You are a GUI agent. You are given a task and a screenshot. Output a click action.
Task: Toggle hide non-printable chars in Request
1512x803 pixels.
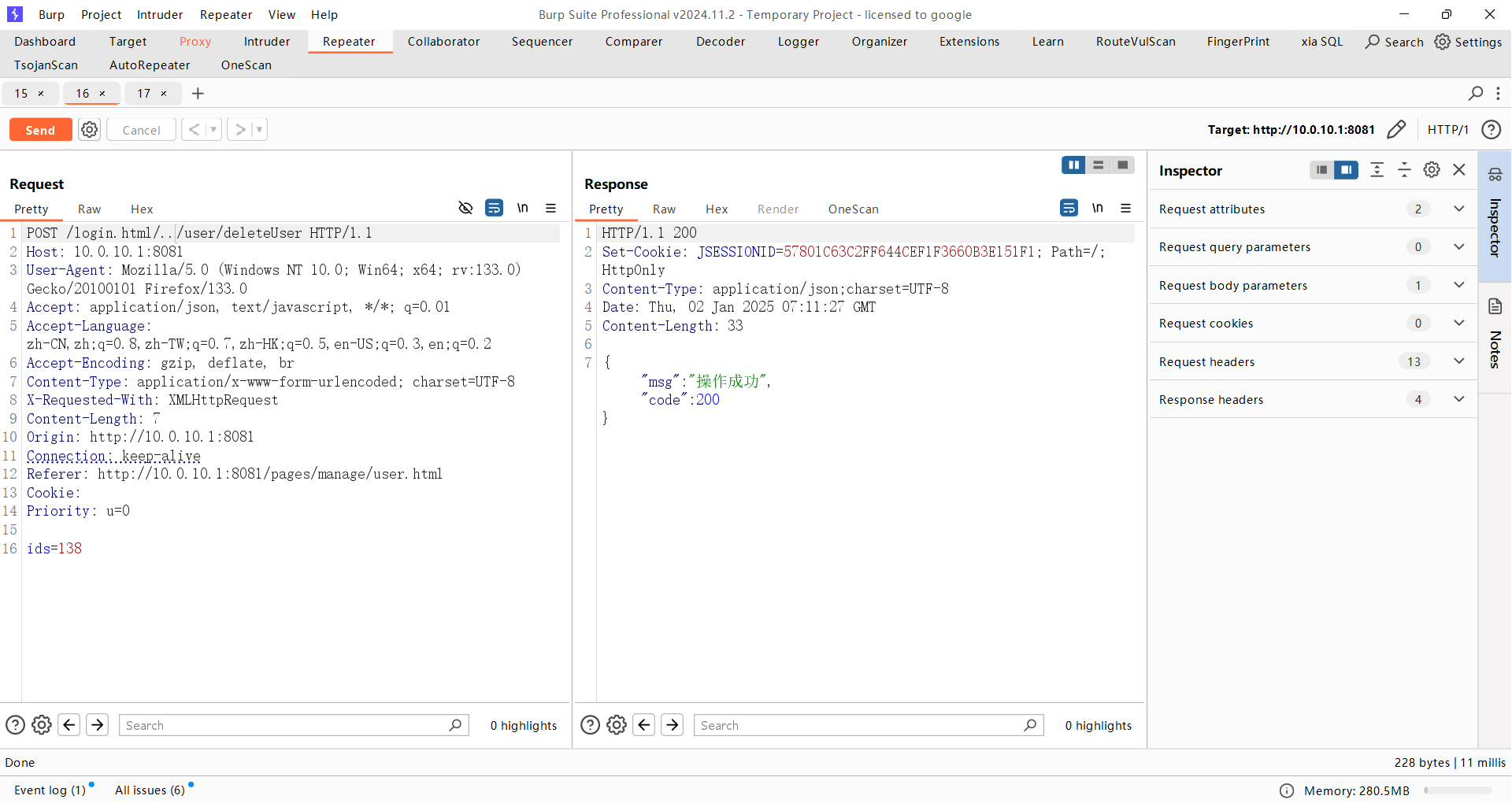click(x=465, y=208)
